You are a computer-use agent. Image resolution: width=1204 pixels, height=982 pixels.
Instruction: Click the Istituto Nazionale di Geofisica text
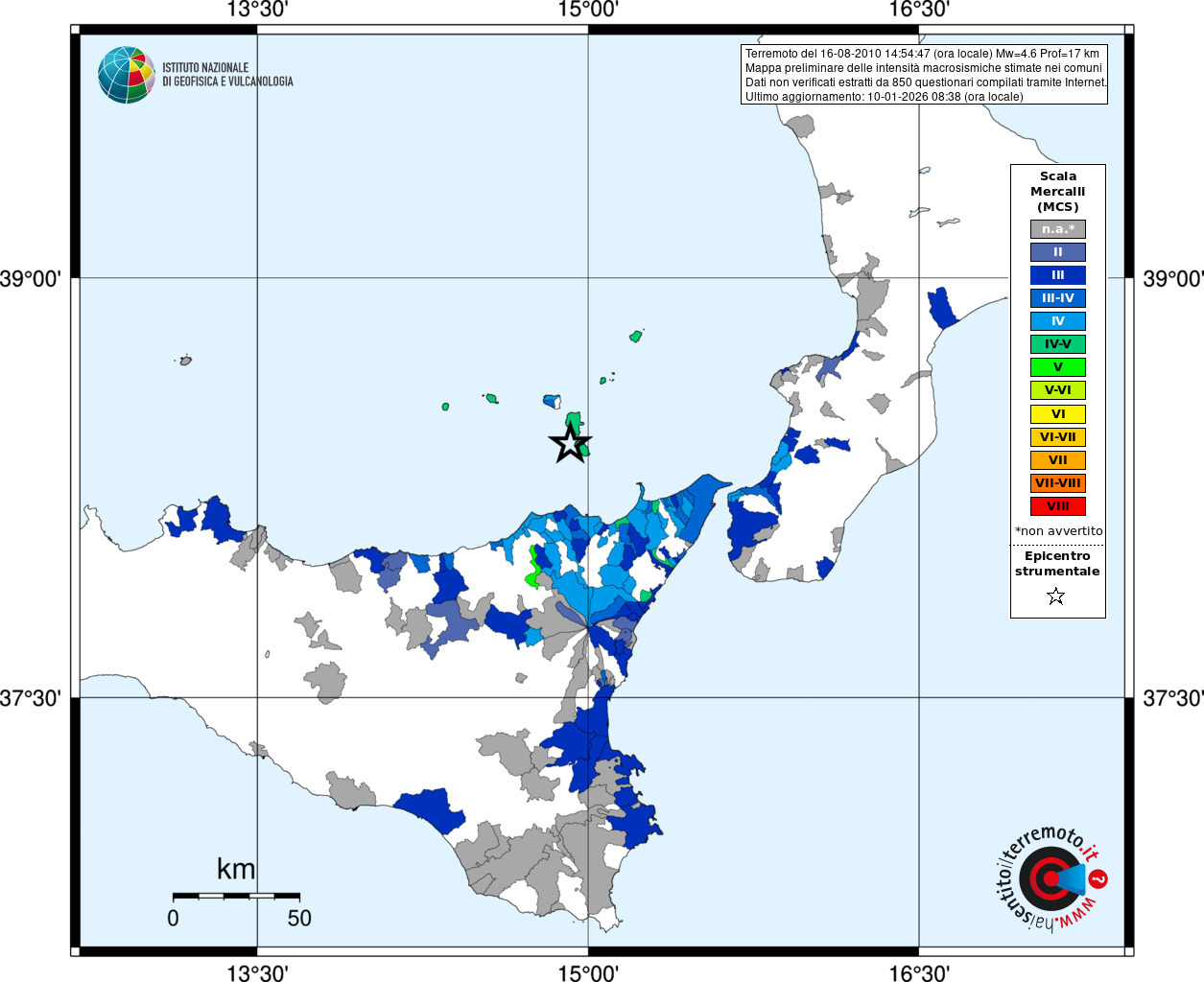tap(227, 75)
